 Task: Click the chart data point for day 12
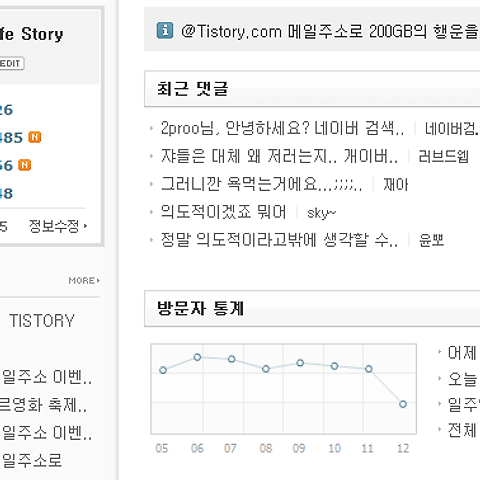pos(403,404)
